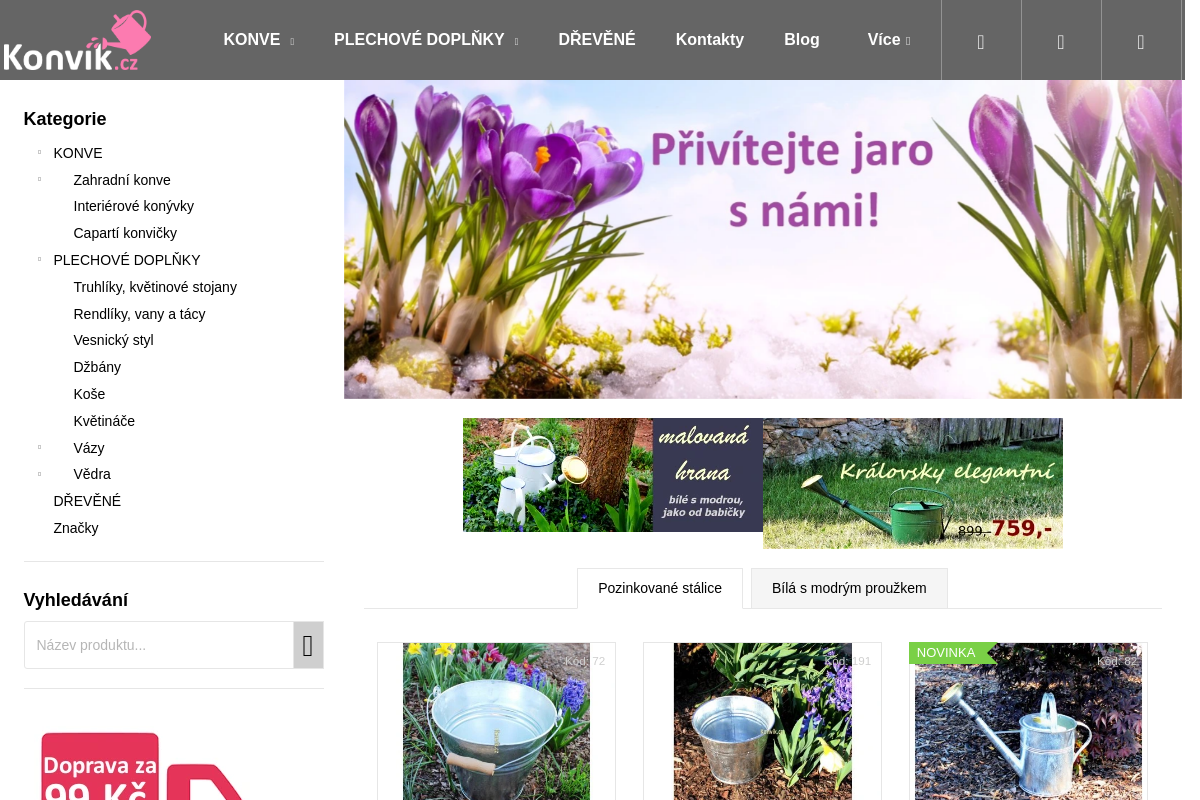Open the Více dropdown in top menu
This screenshot has height=800, width=1200.
pos(888,40)
